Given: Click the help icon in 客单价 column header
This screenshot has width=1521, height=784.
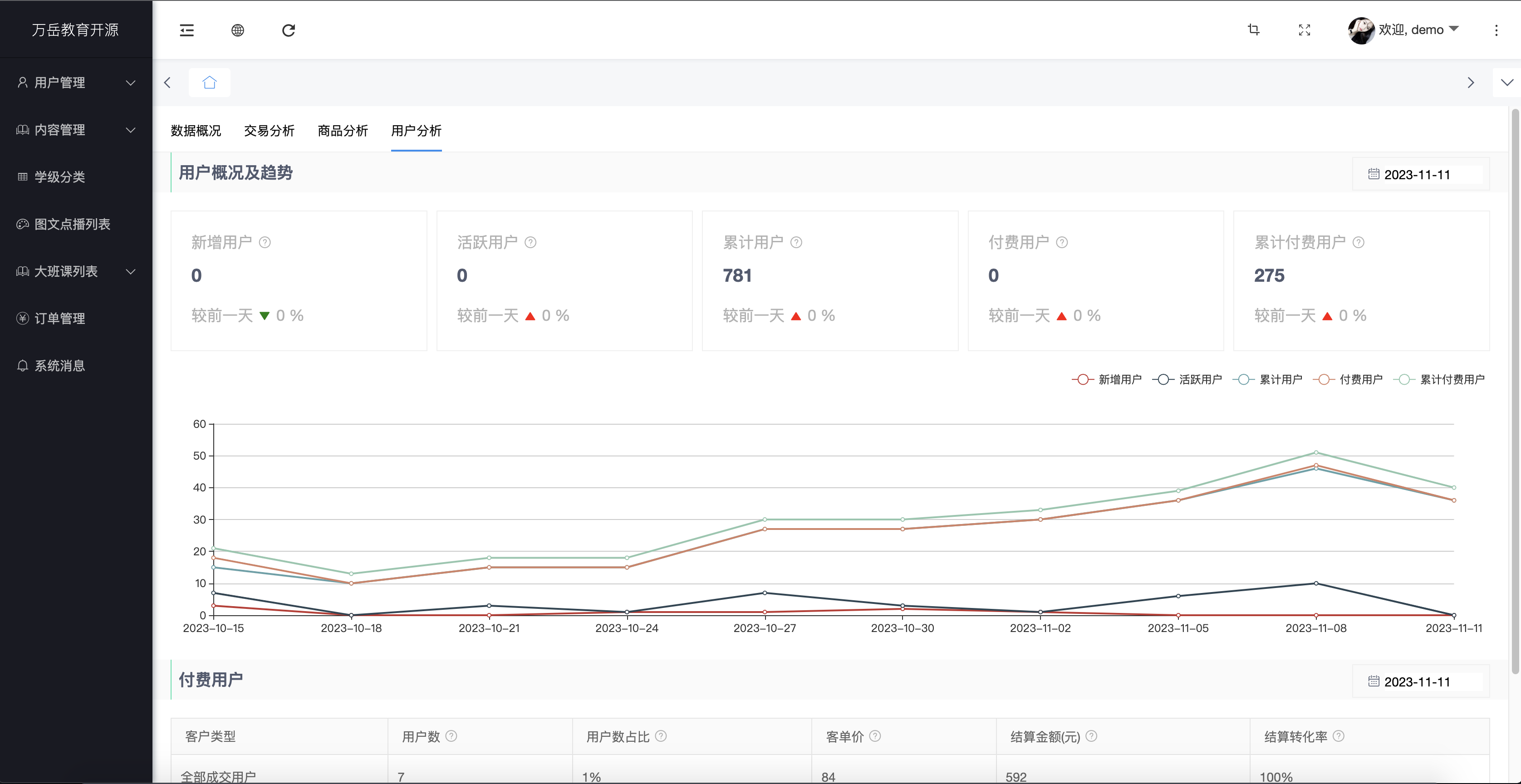Looking at the screenshot, I should pos(875,735).
